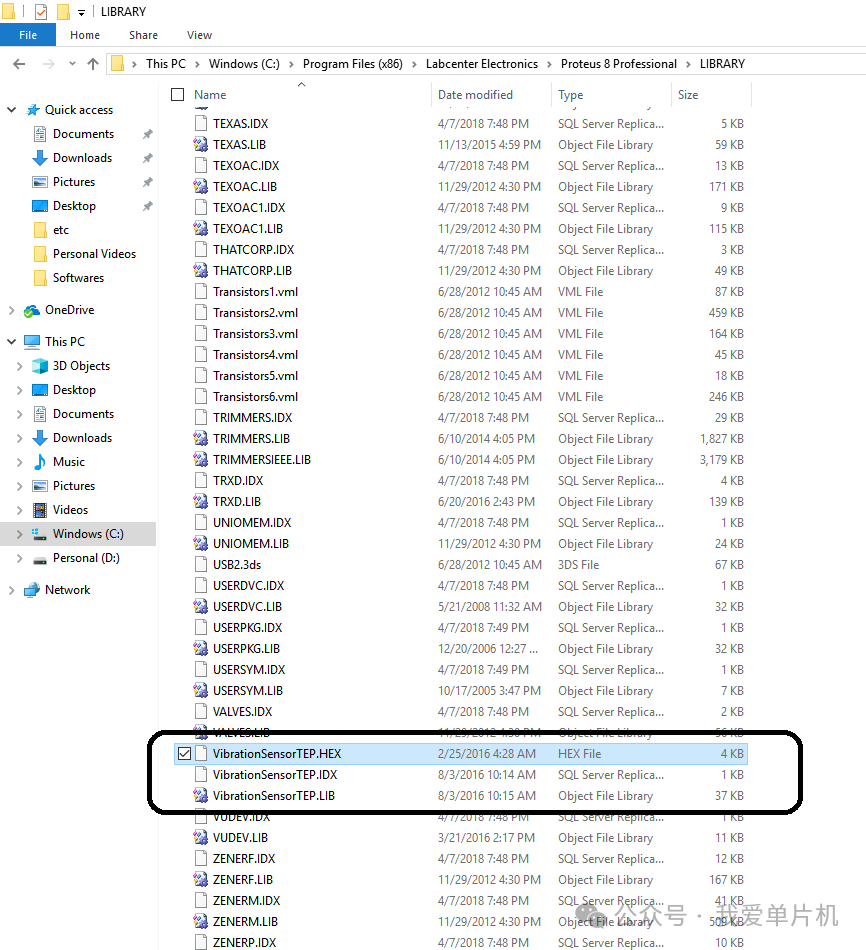
Task: Click the TEXOAC.LIB library file icon
Action: 201,187
